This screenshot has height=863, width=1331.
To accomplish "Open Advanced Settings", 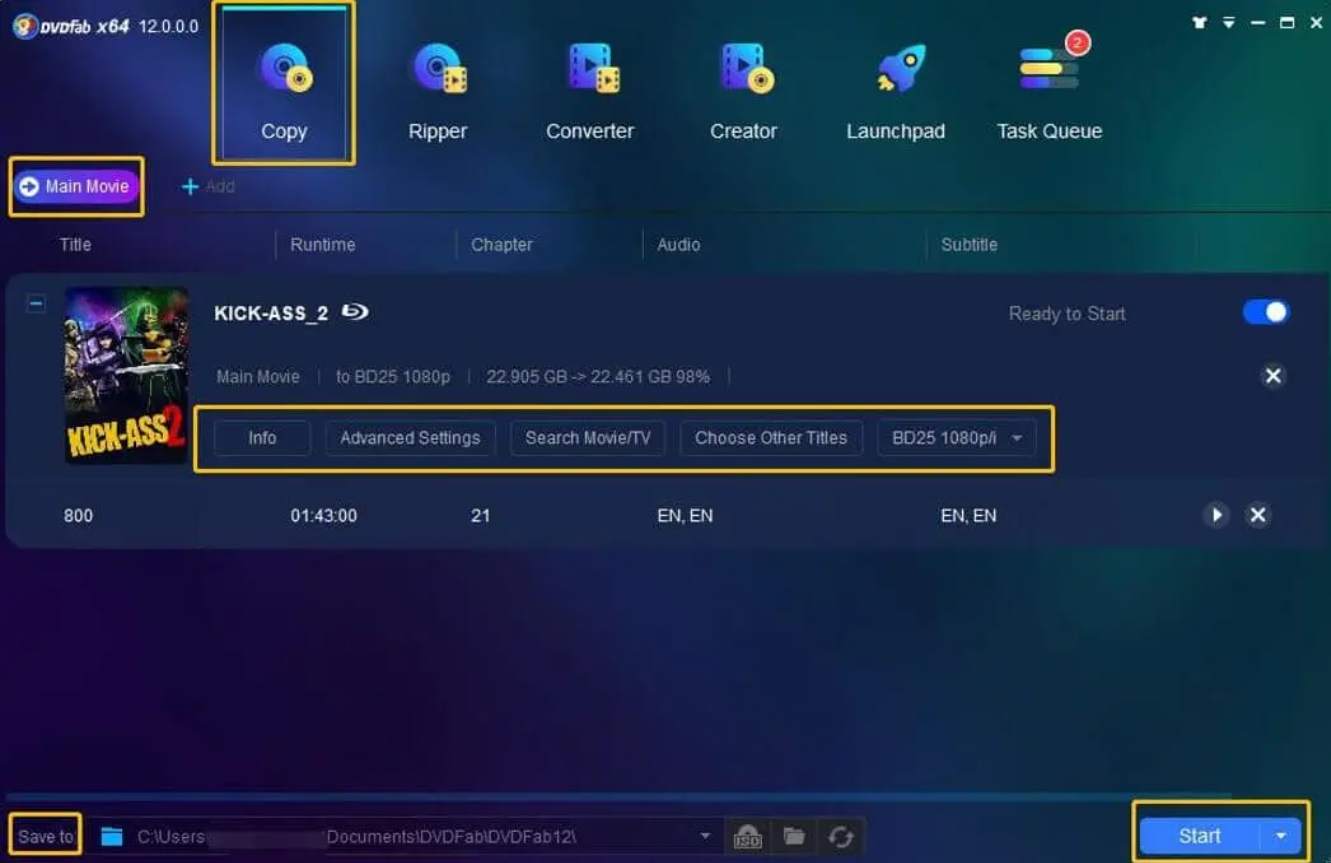I will tap(410, 438).
